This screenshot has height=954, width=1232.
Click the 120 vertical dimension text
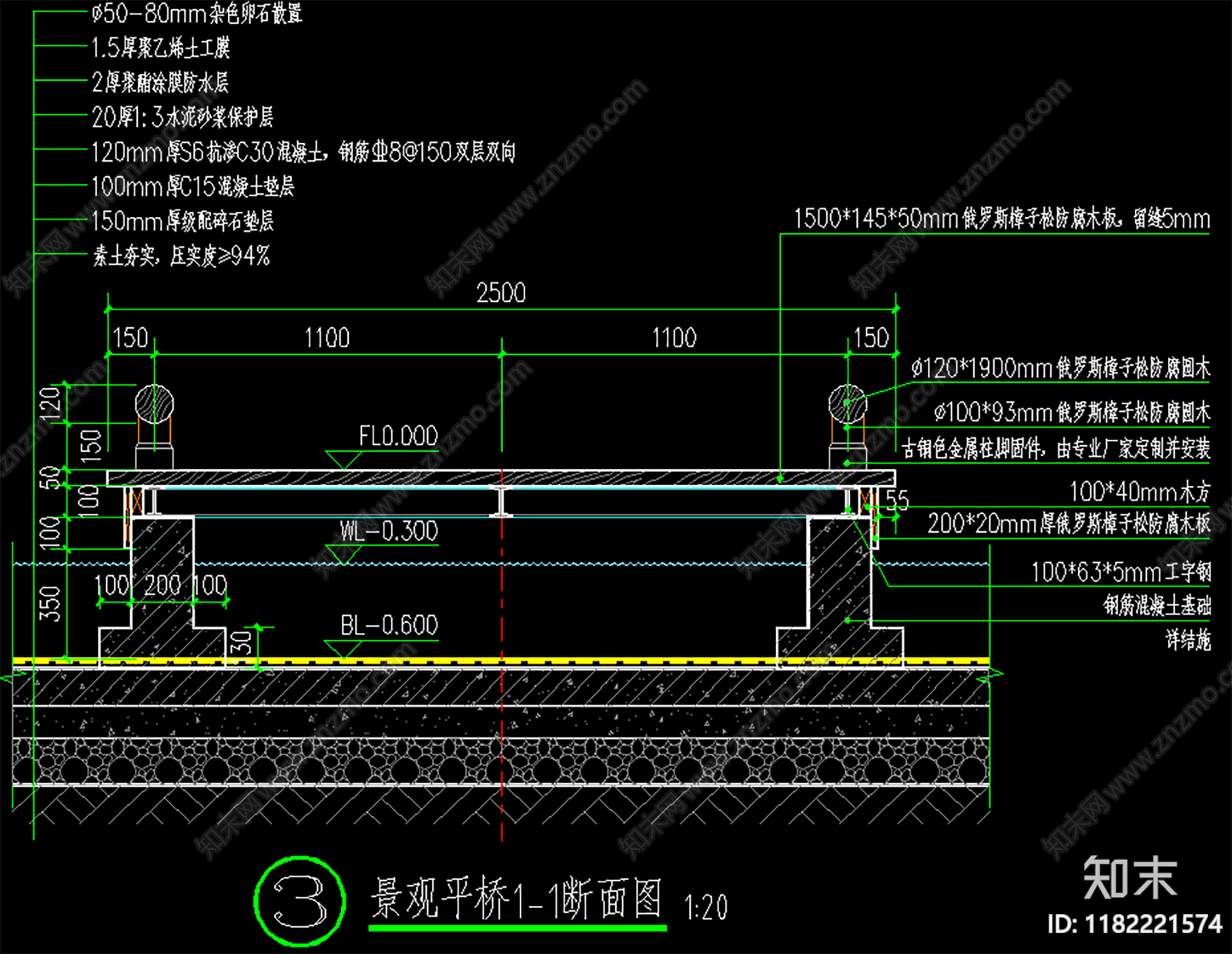pyautogui.click(x=50, y=403)
